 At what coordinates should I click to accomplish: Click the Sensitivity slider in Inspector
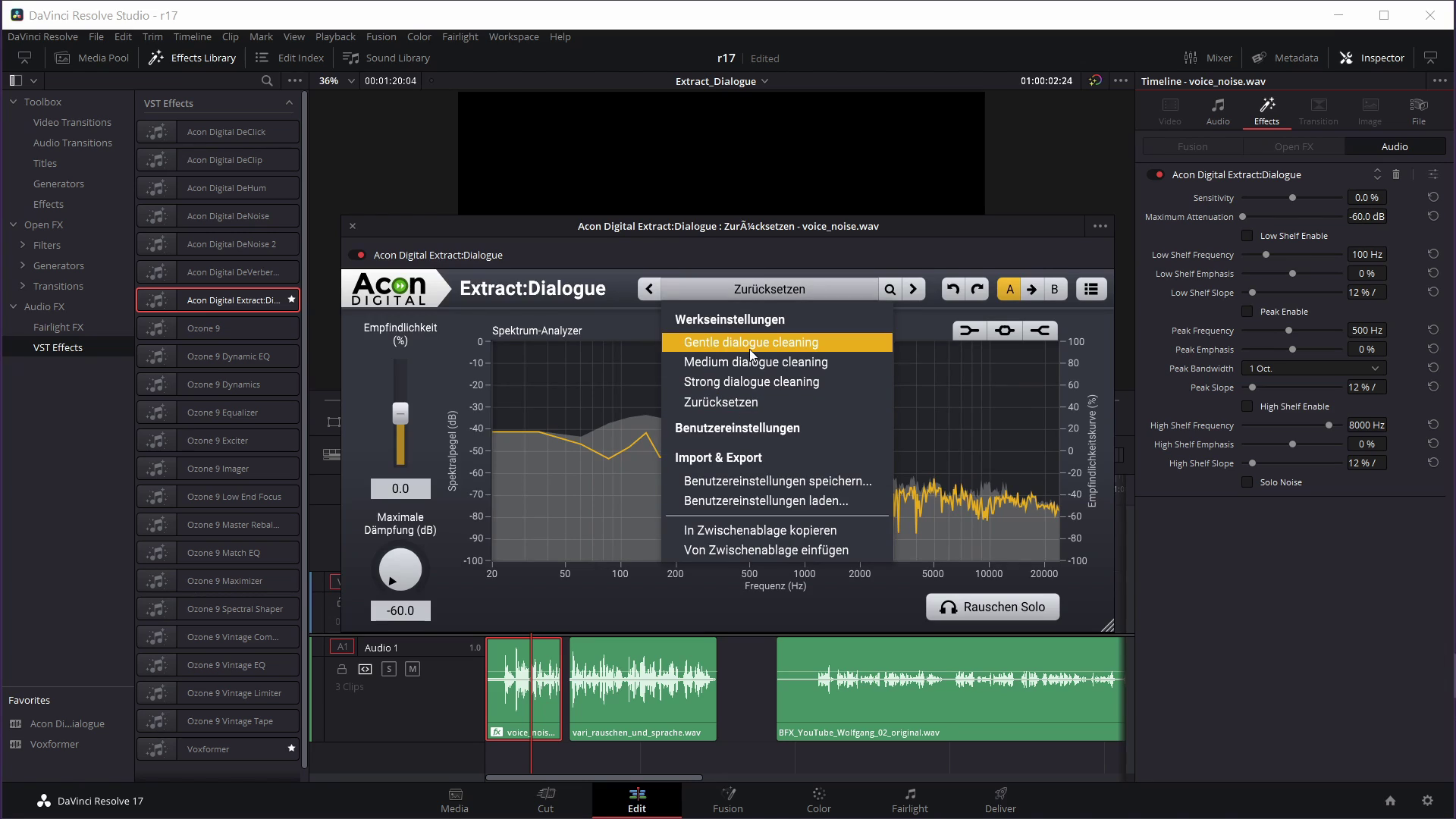click(1292, 198)
